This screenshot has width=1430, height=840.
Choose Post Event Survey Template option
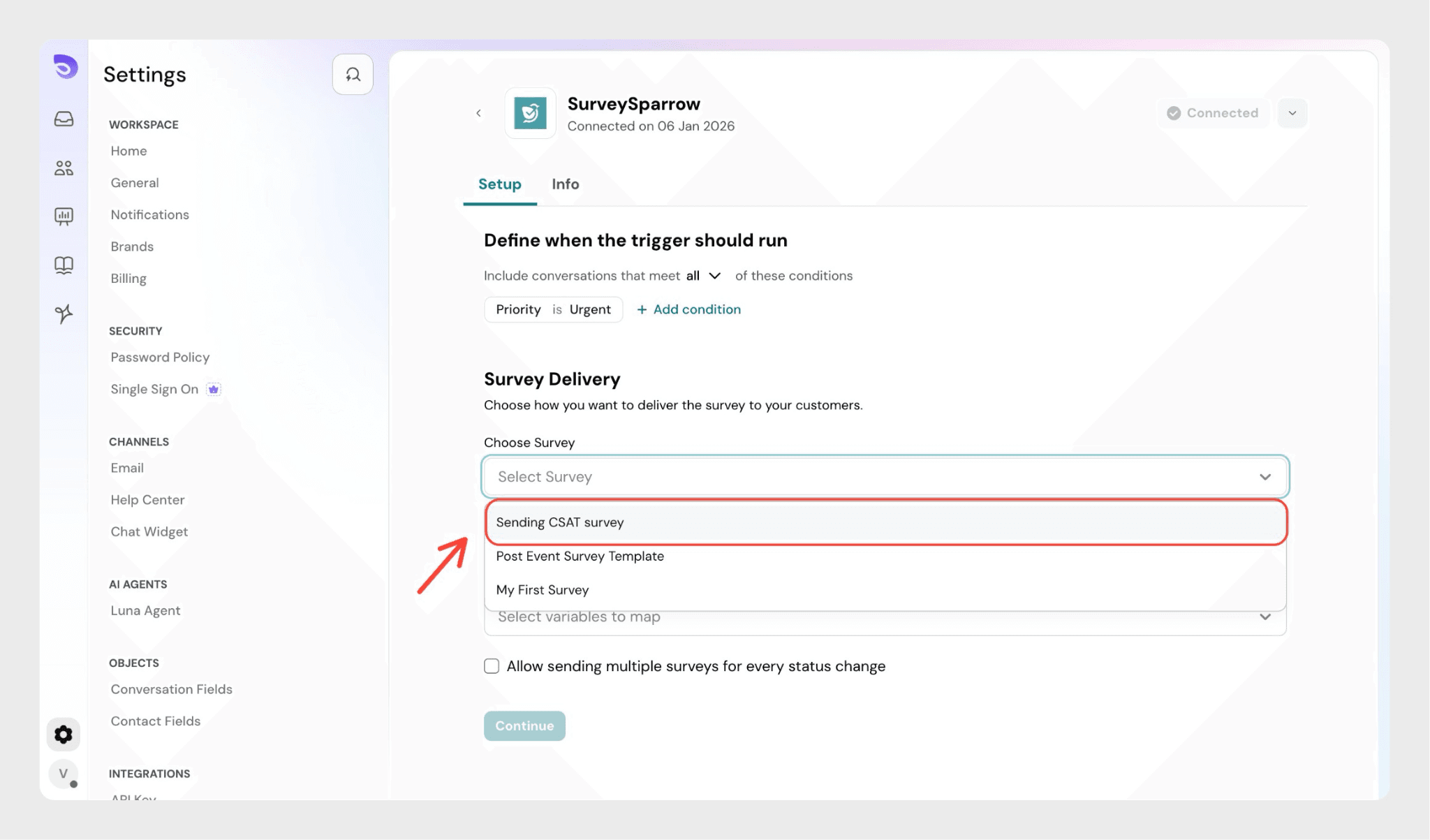pos(580,557)
